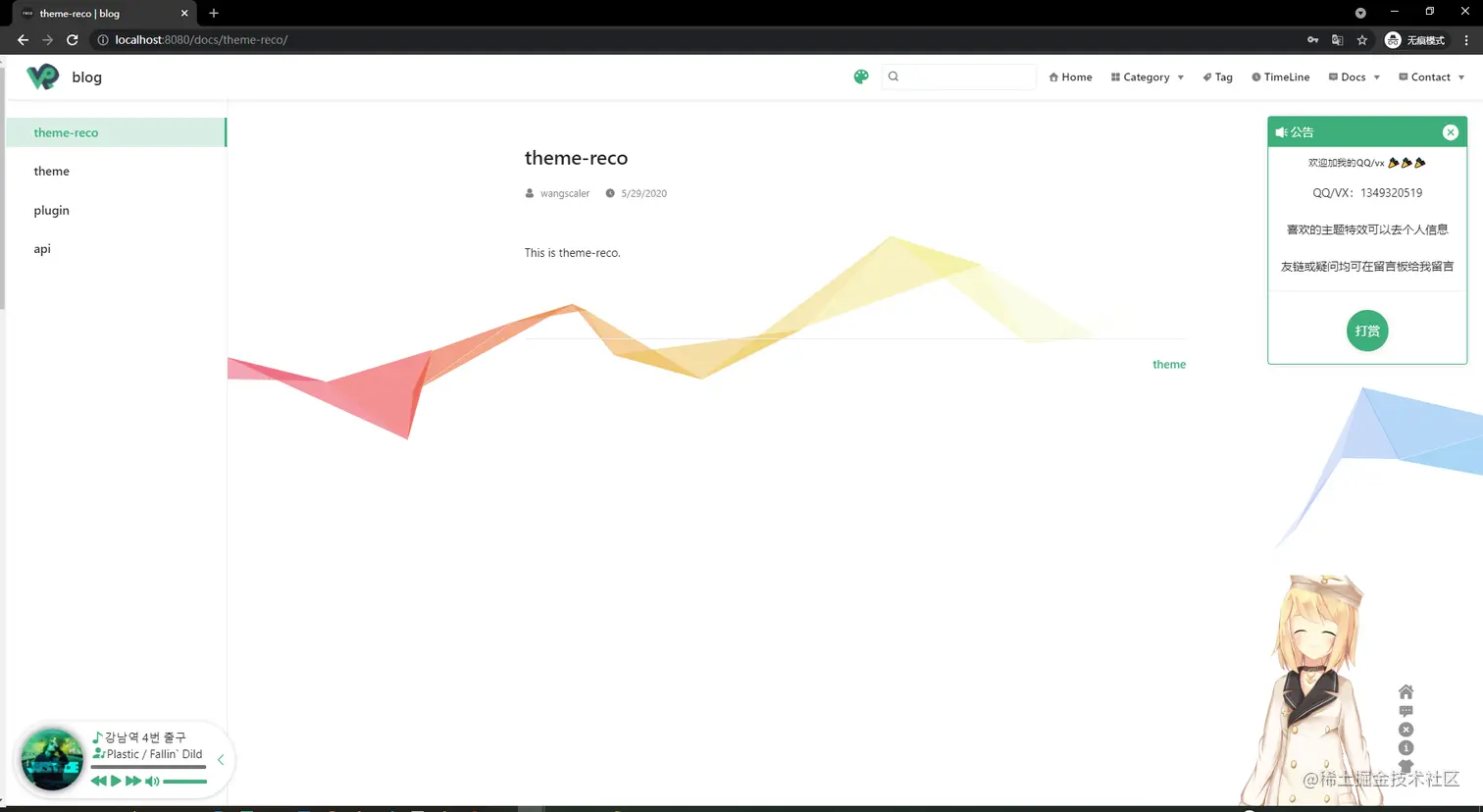Click the wangscaler author name
1483x812 pixels.
pyautogui.click(x=565, y=193)
